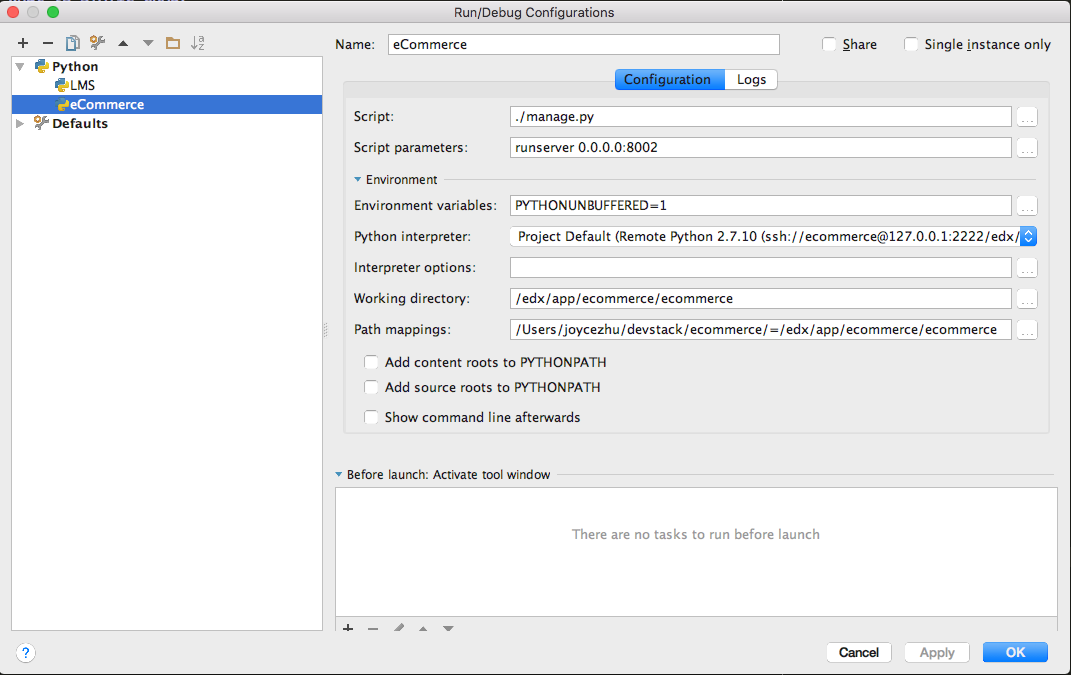Copy the selected configuration
Screen dimensions: 1071x675
point(72,43)
